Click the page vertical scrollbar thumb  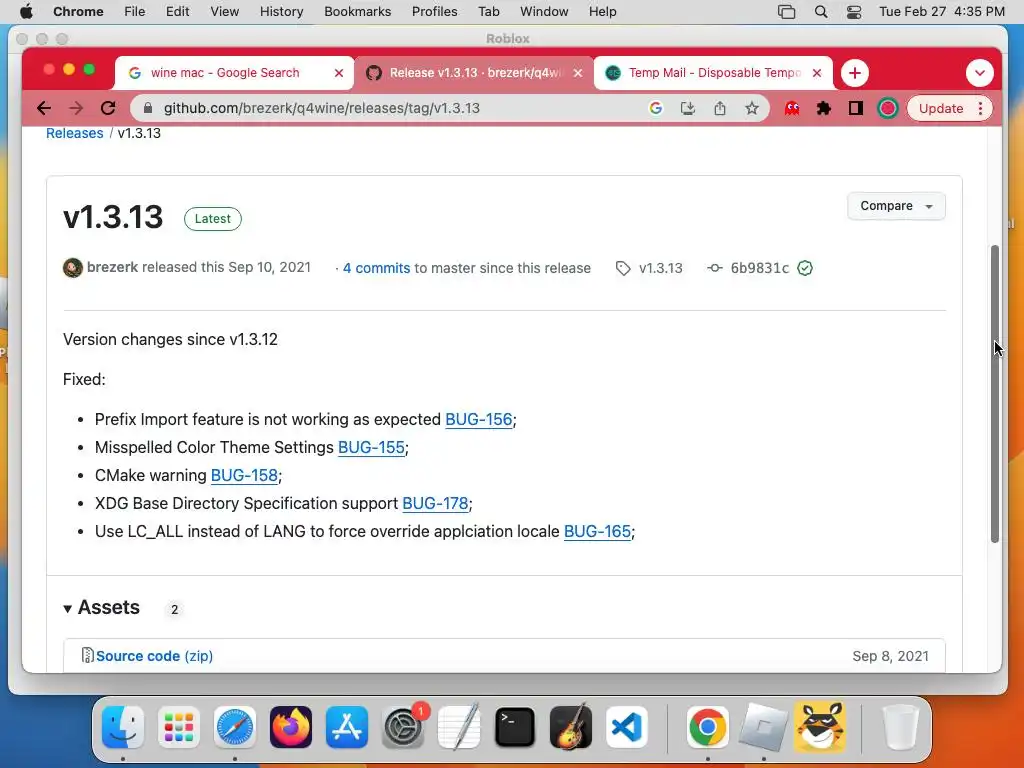tap(995, 394)
